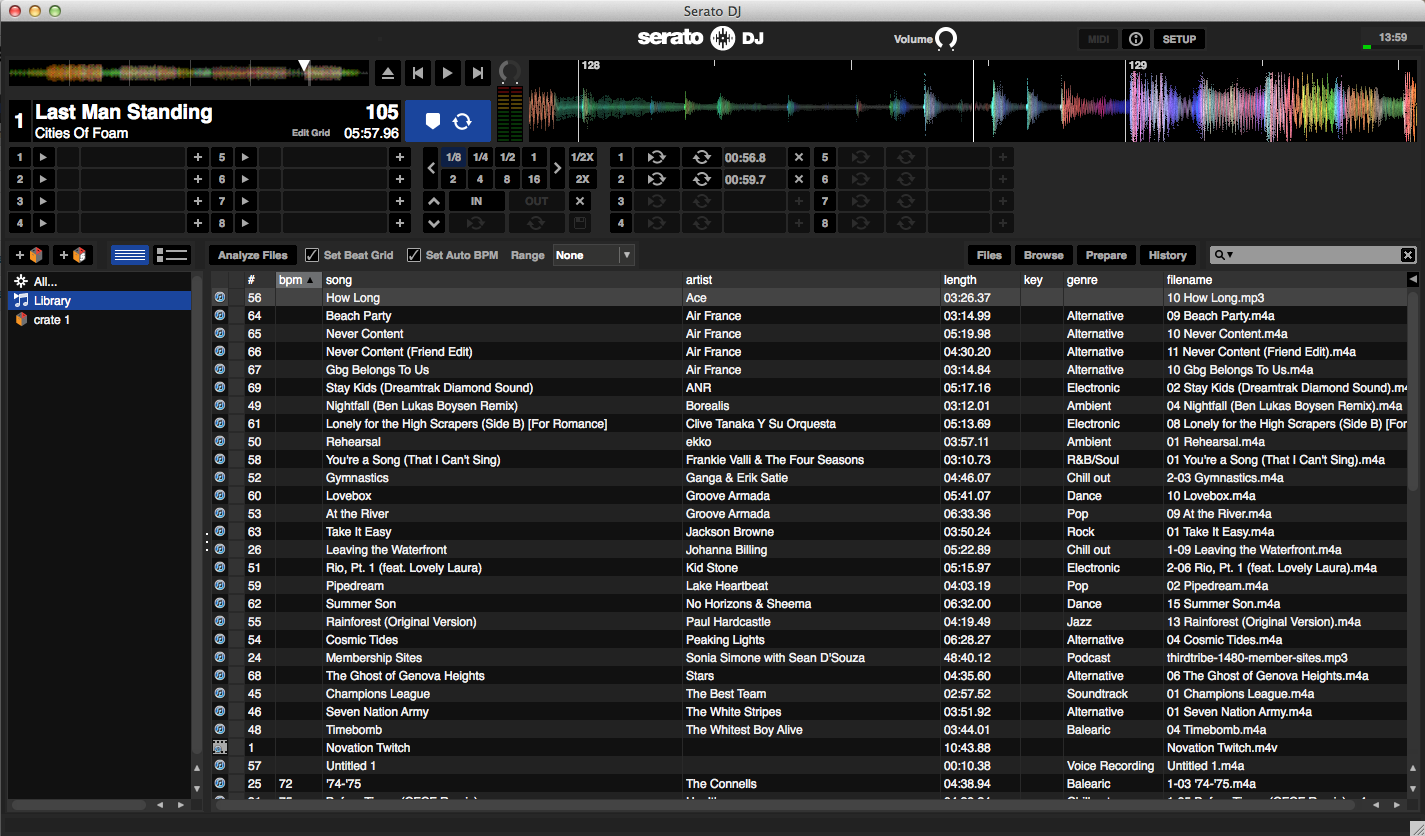Screen dimensions: 1425x836
Task: Double loop length with 2X
Action: pyautogui.click(x=583, y=179)
